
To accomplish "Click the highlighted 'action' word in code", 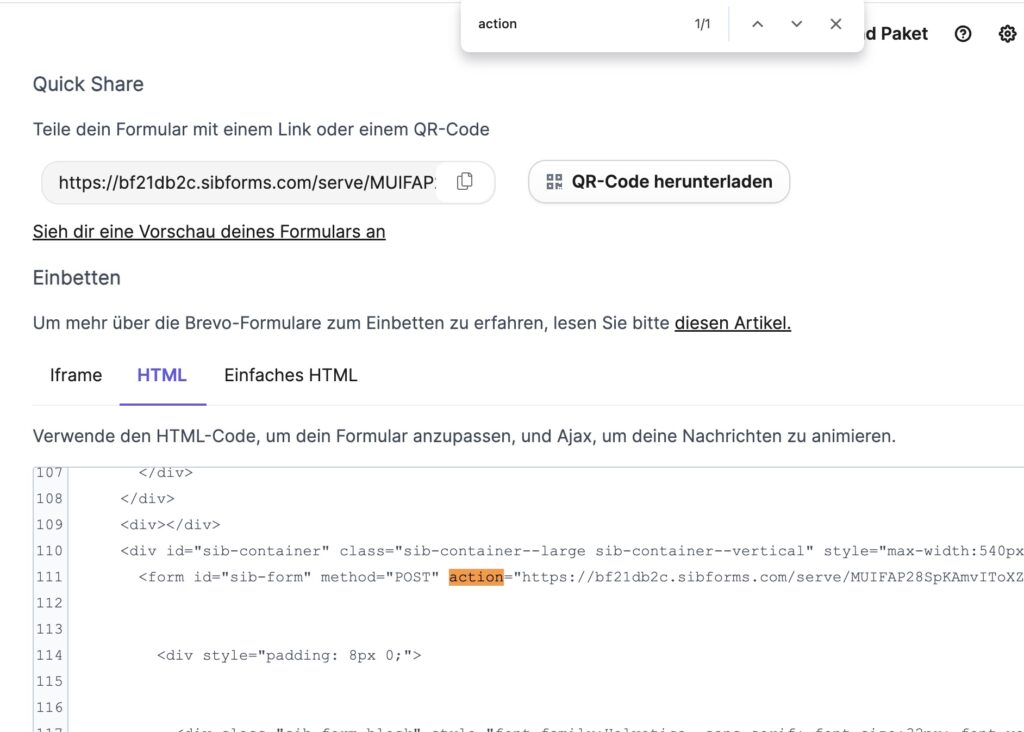I will tap(476, 577).
